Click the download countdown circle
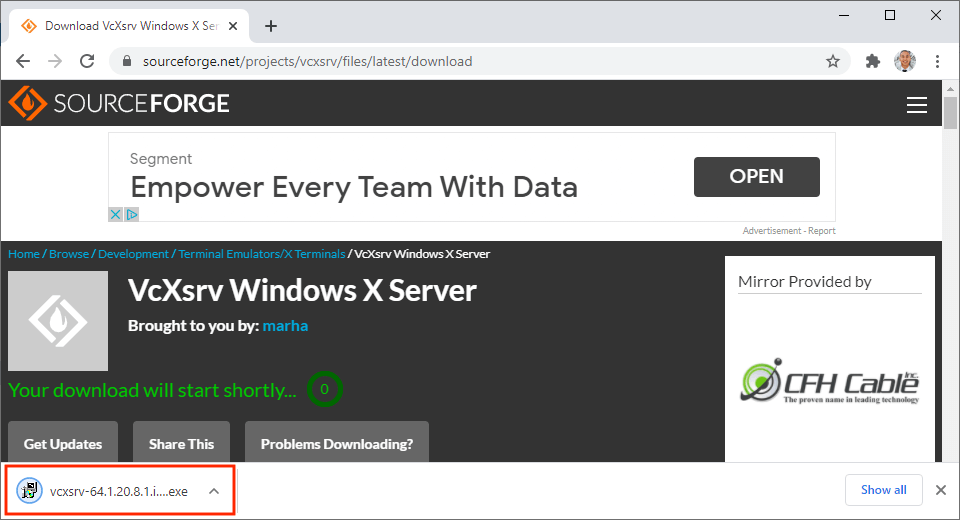960x520 pixels. coord(324,389)
